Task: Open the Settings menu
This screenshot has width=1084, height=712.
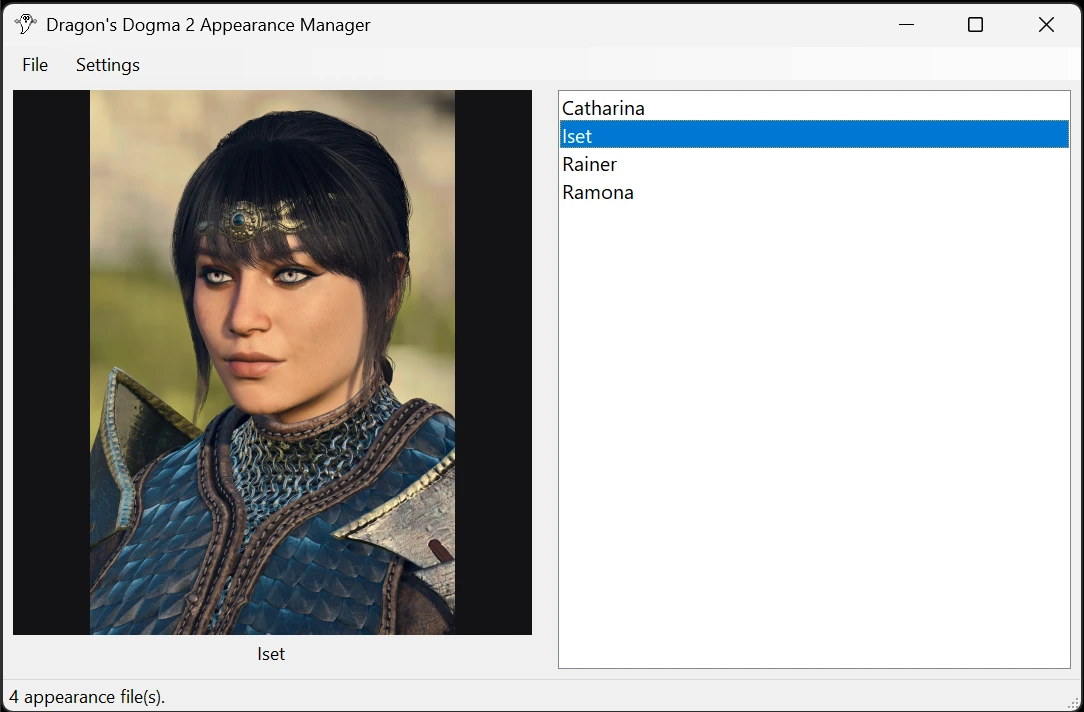Action: coord(108,65)
